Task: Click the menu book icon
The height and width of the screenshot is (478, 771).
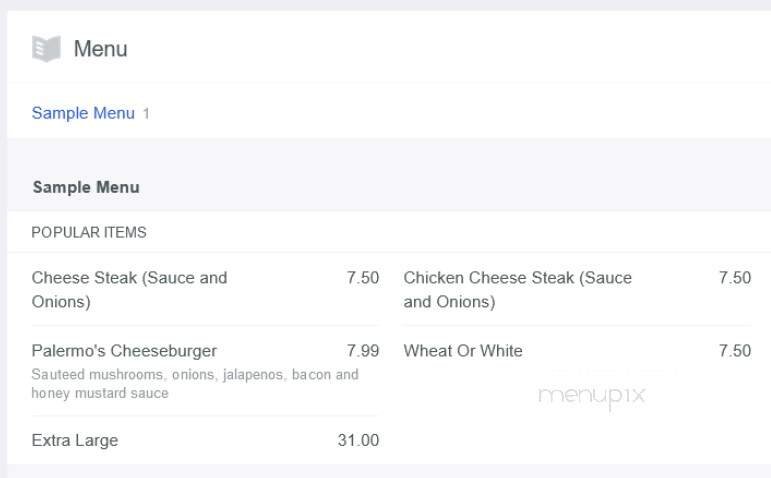Action: click(x=46, y=48)
